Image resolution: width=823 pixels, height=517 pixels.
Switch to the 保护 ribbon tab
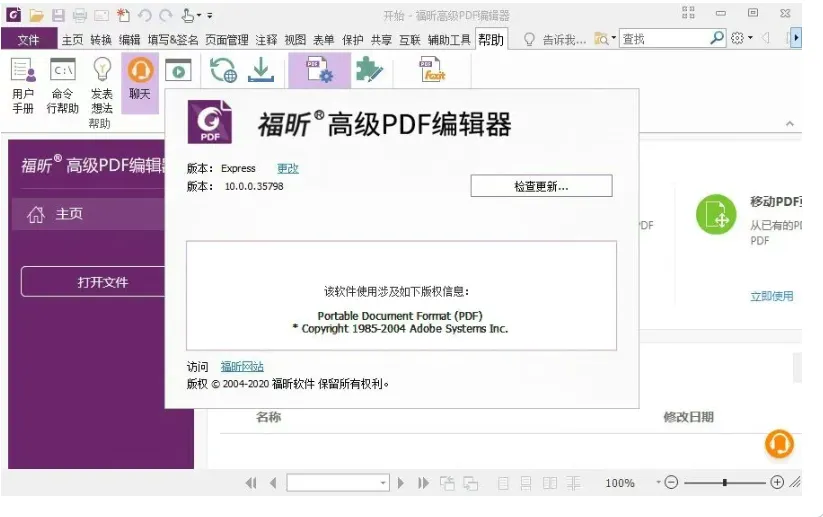353,40
